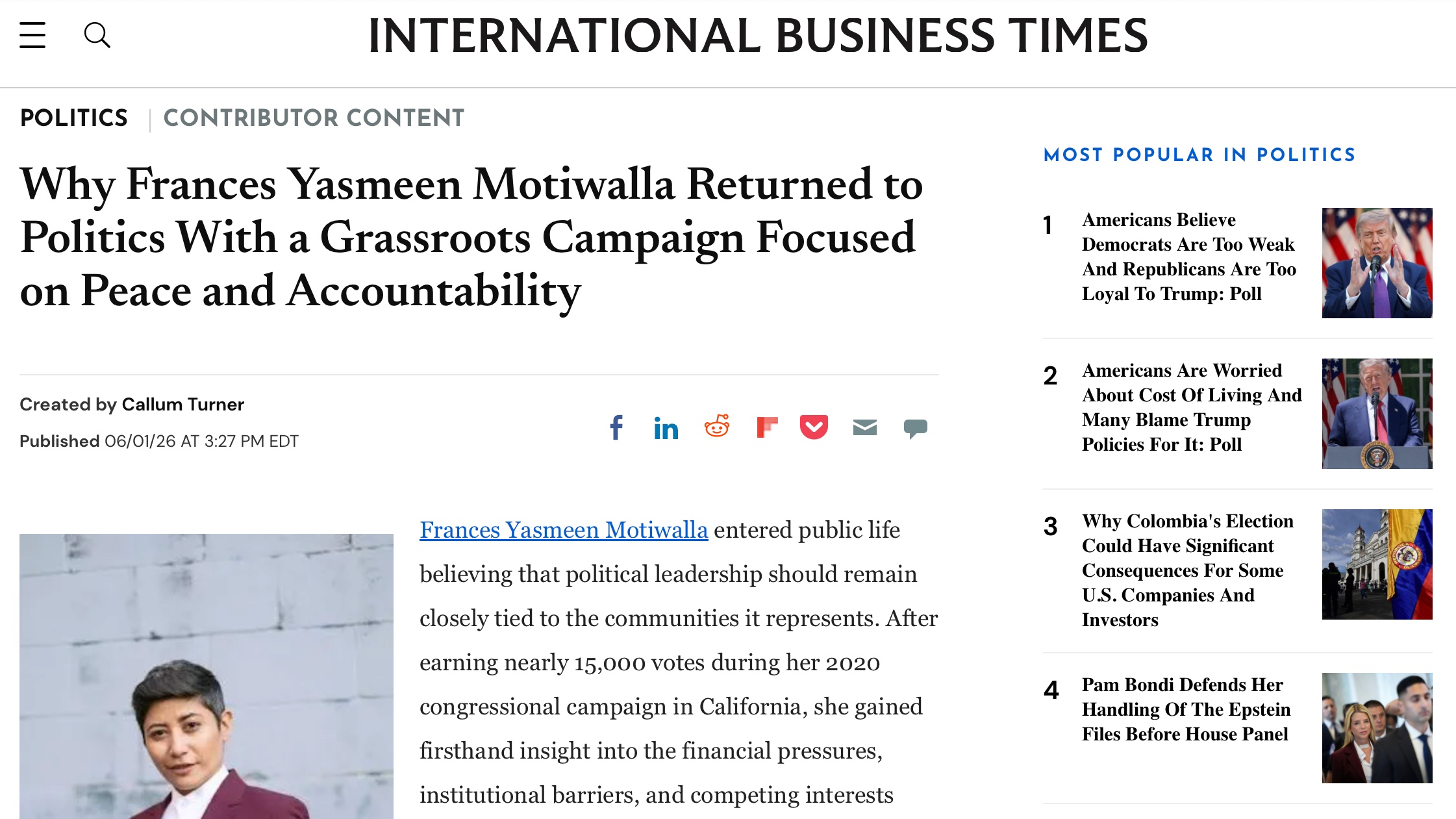
Task: Open the Politics section link
Action: pyautogui.click(x=74, y=118)
